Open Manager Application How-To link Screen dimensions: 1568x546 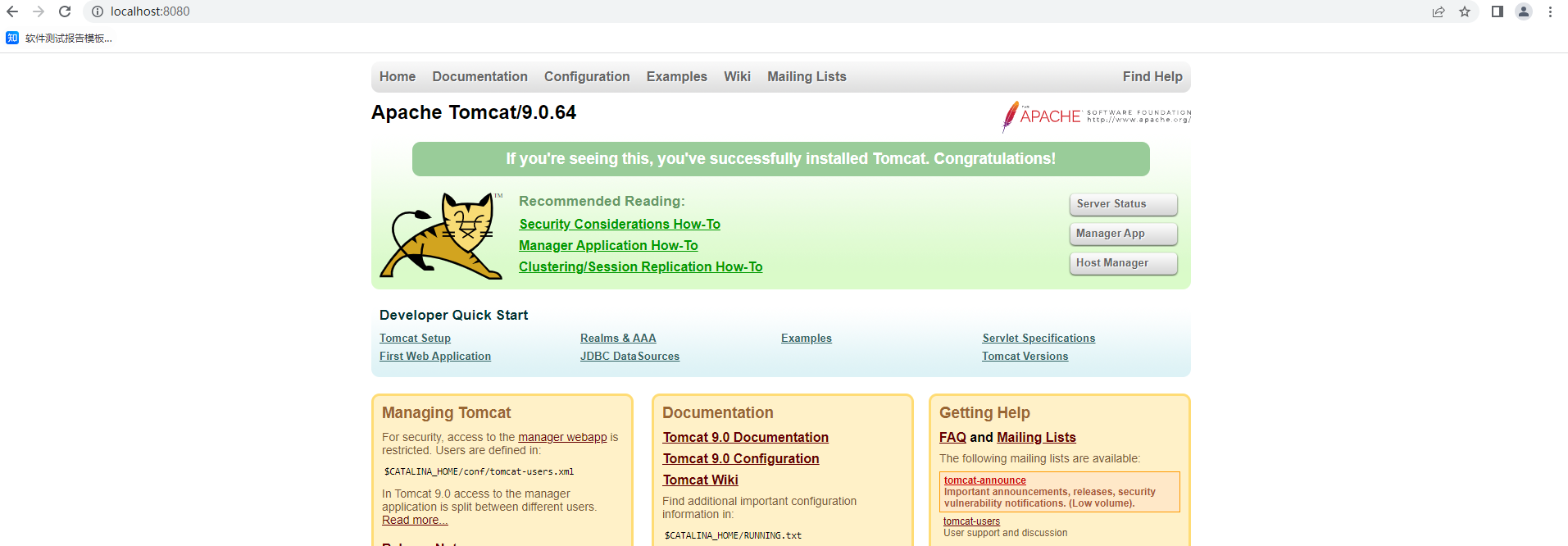coord(608,245)
